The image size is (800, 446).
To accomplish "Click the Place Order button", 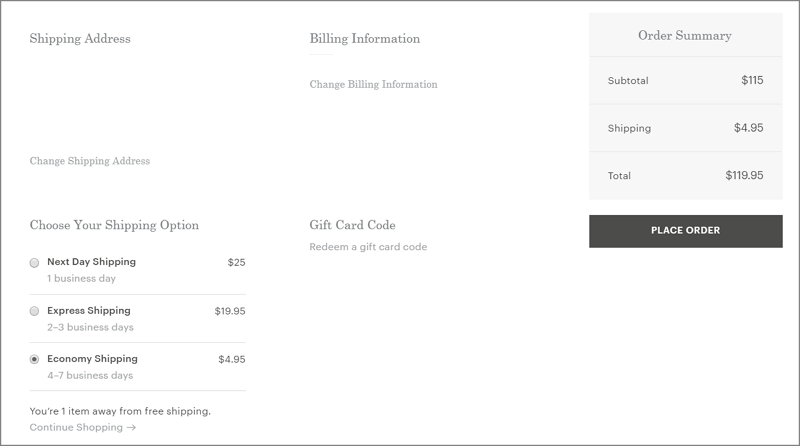I will coord(685,231).
